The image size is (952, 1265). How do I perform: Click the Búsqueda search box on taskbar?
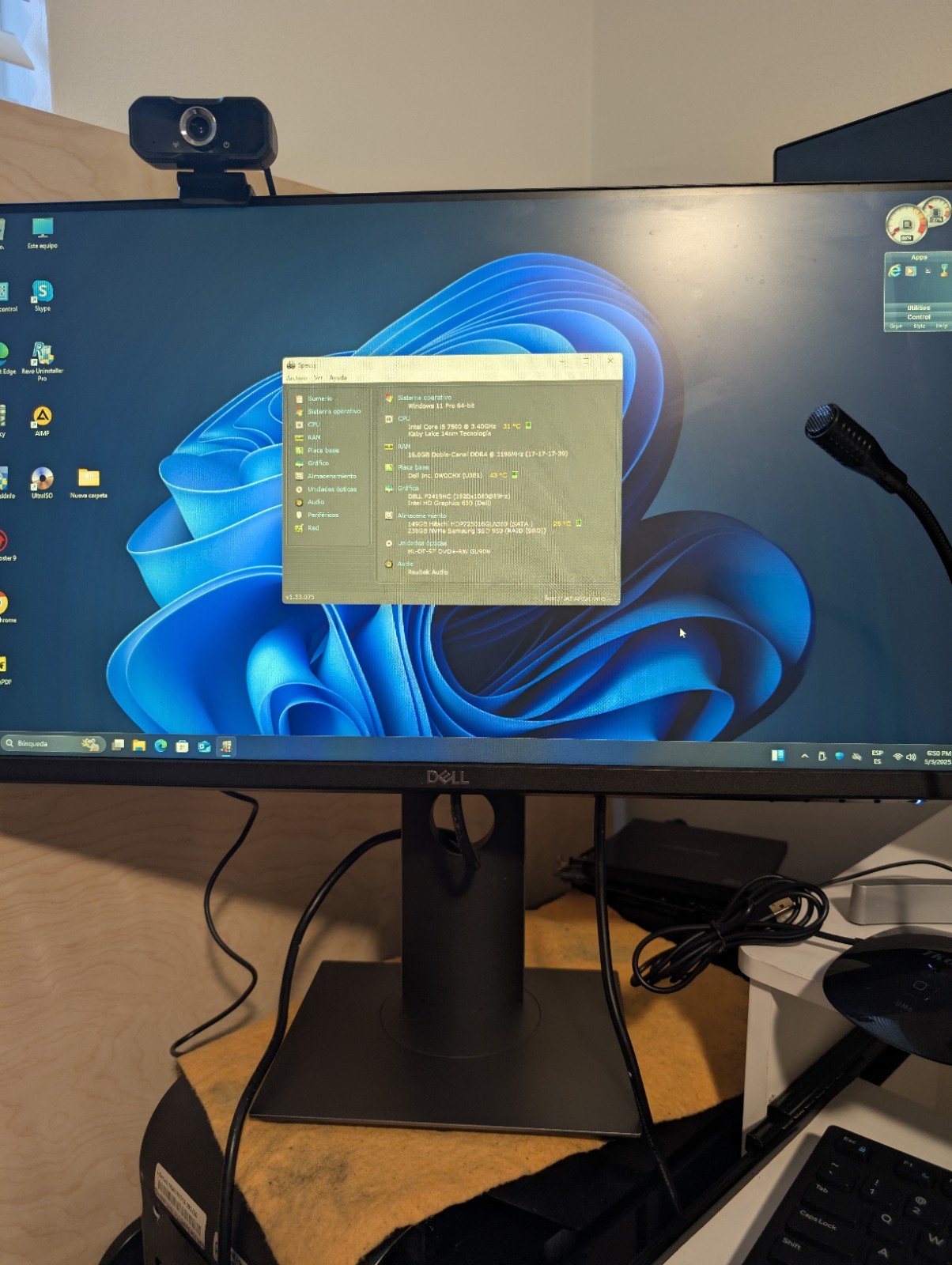47,744
